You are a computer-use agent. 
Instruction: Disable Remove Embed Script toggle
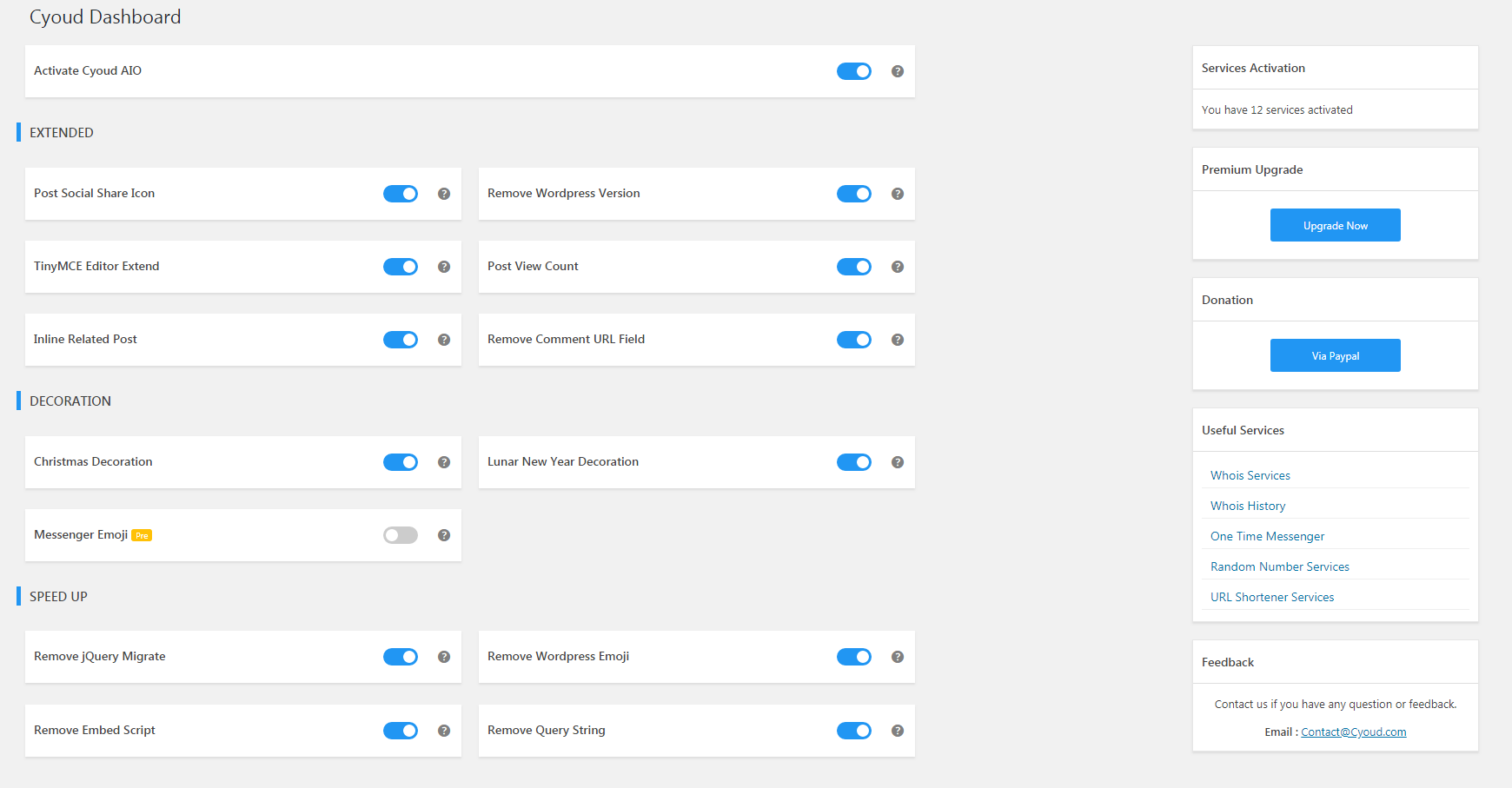coord(400,731)
